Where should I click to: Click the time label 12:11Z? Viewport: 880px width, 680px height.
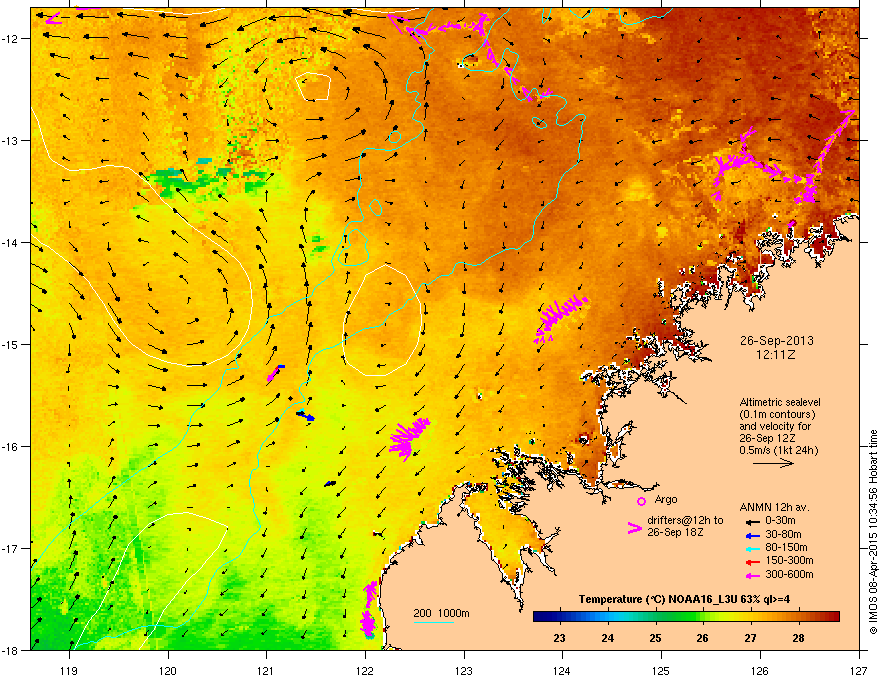pos(776,355)
